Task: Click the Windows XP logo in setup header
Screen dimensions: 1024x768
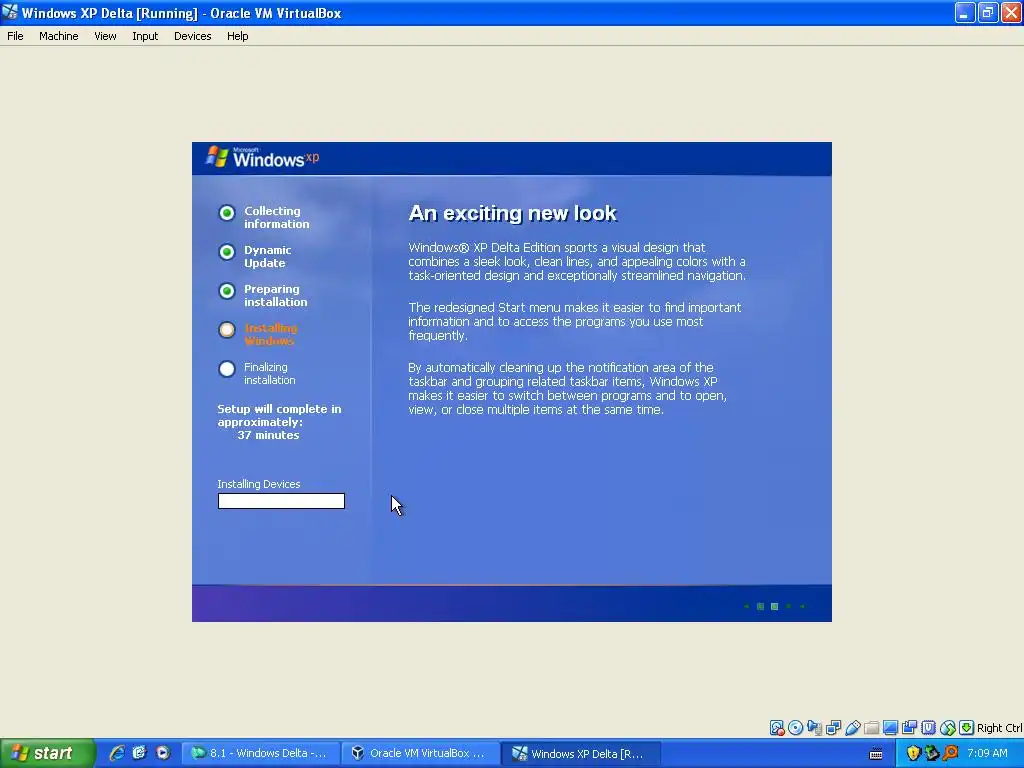Action: 263,157
